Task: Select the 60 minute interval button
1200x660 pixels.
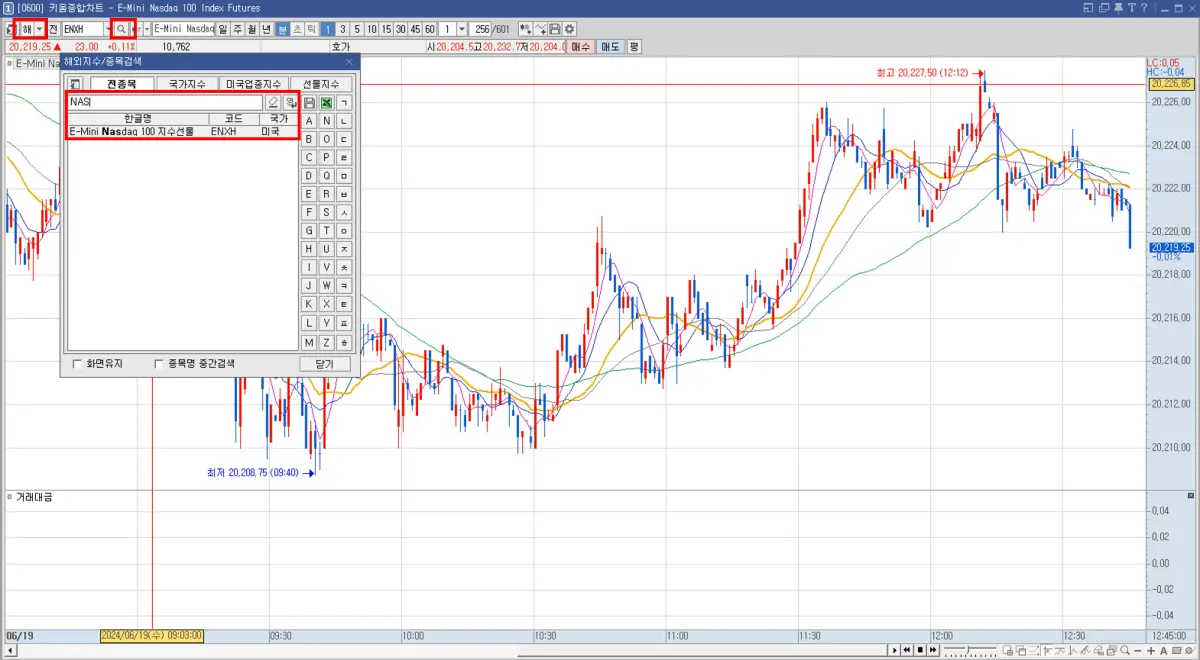Action: [x=430, y=30]
